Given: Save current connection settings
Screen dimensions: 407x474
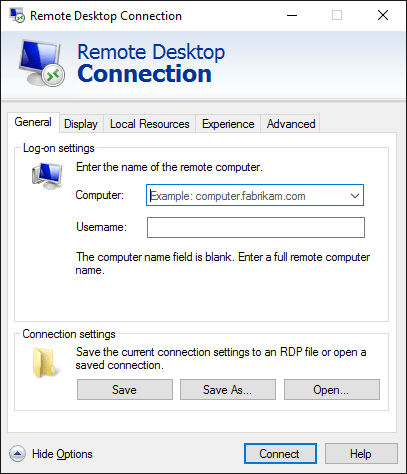Looking at the screenshot, I should point(125,389).
